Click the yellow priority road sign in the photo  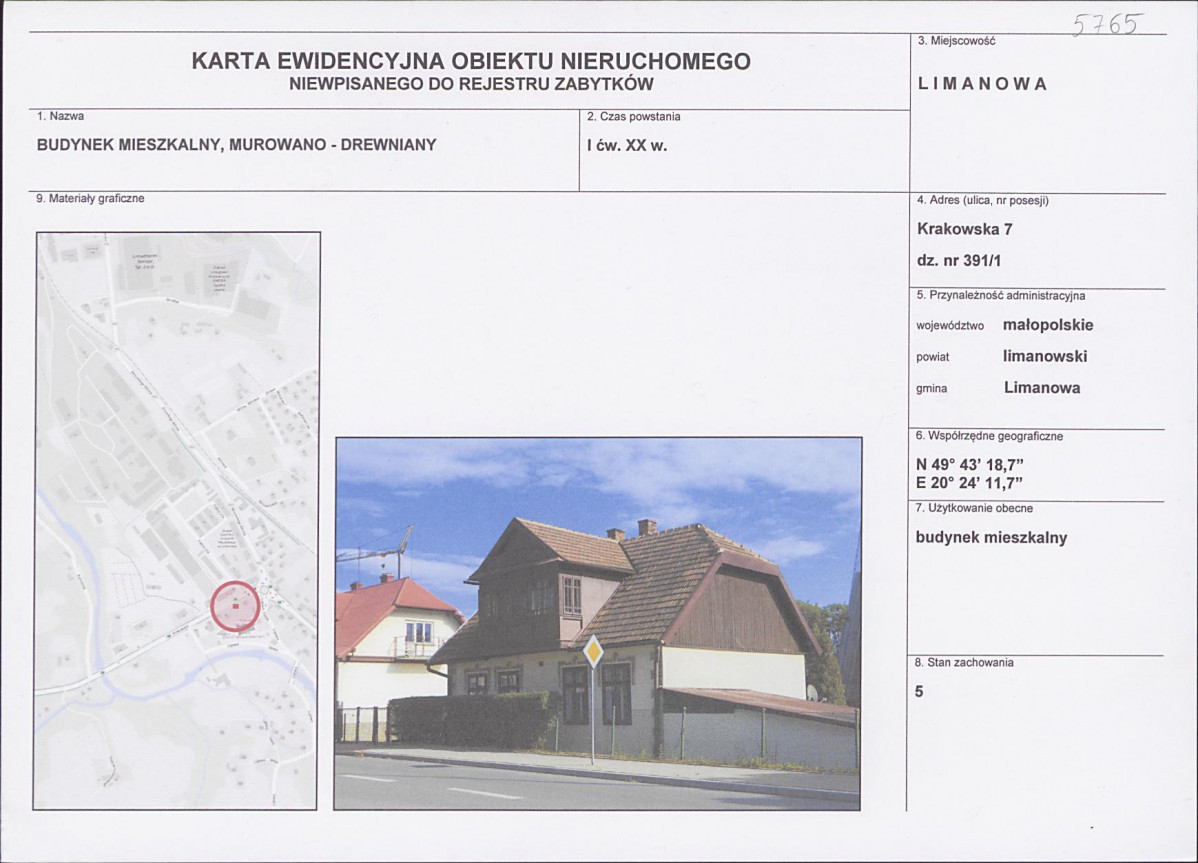(593, 651)
